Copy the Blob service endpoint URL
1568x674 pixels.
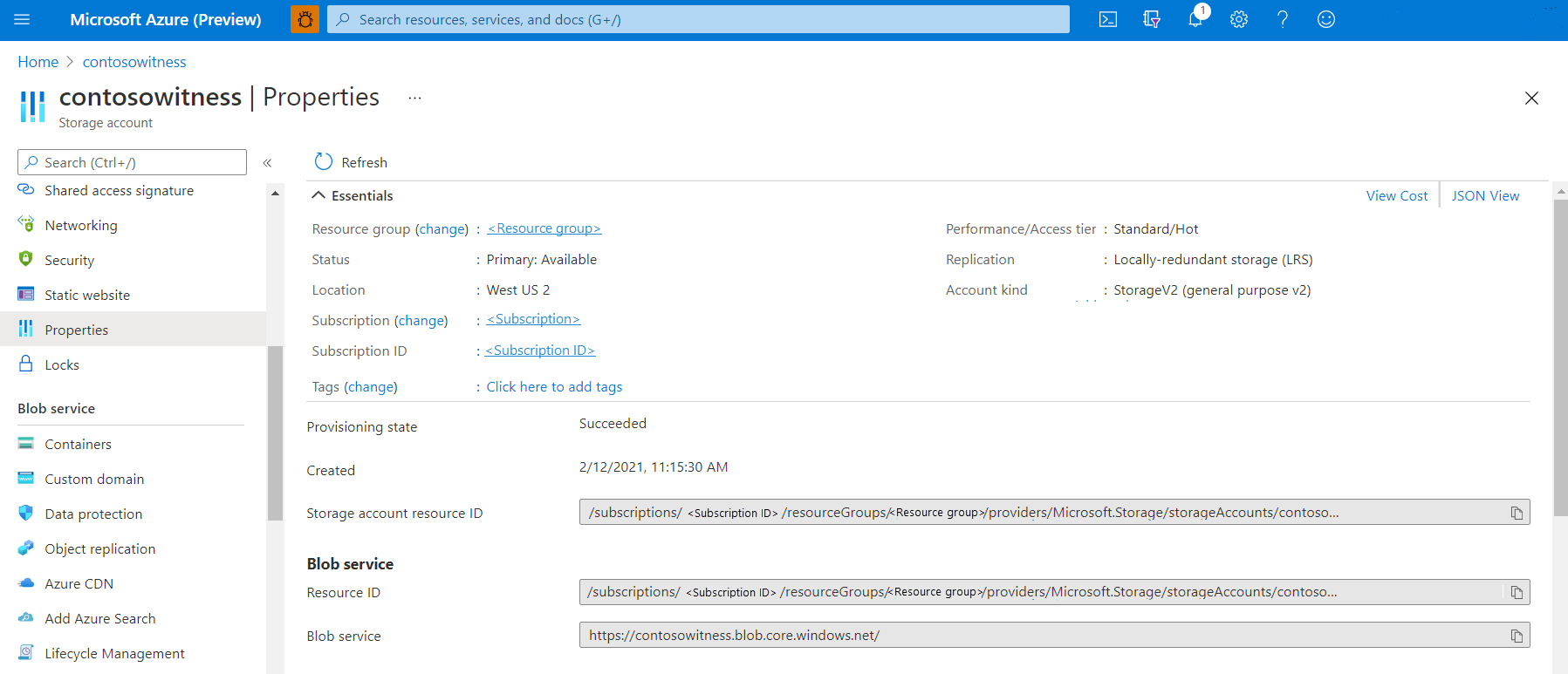(1517, 636)
